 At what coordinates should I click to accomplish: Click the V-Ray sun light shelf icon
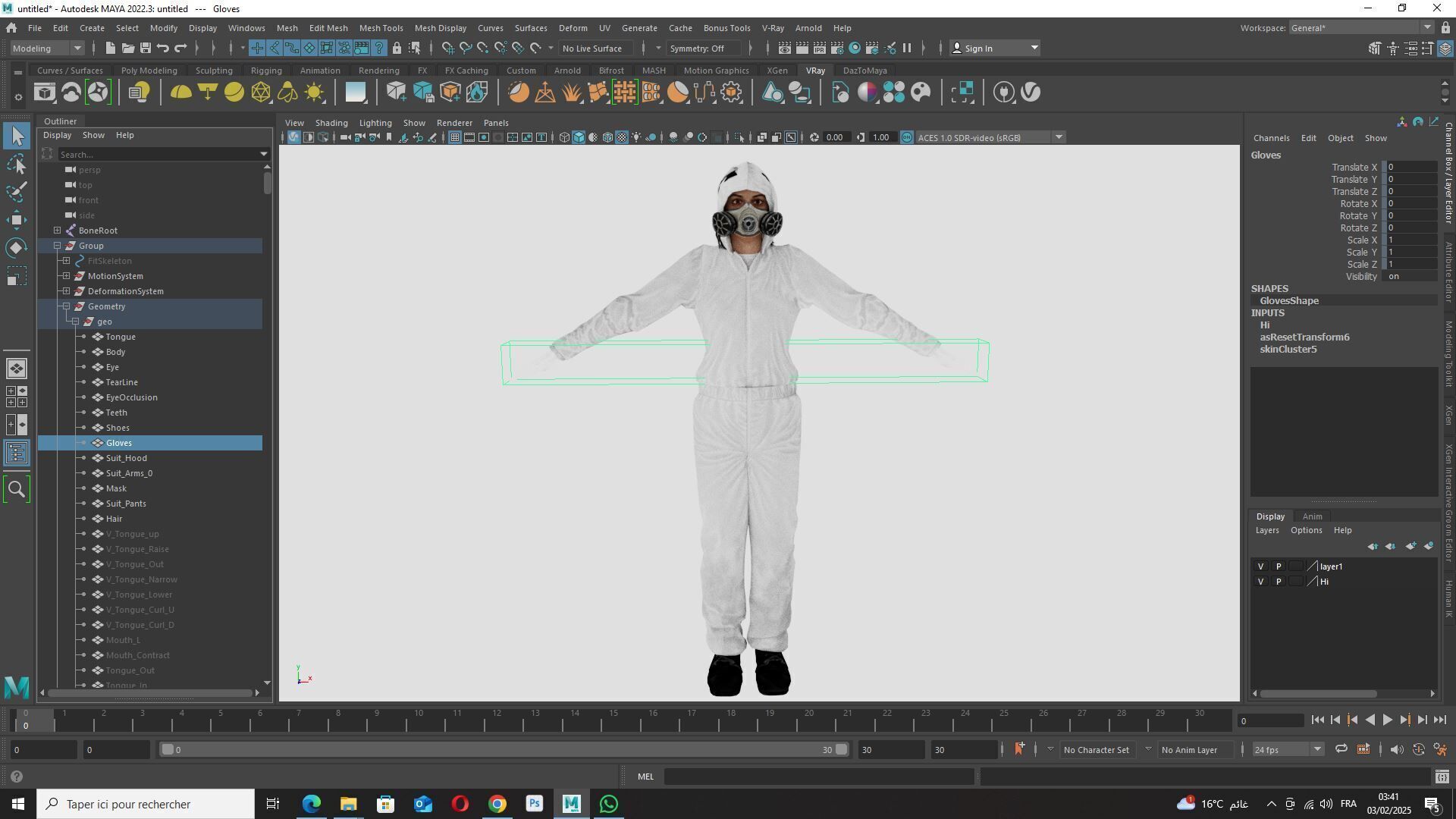(314, 93)
